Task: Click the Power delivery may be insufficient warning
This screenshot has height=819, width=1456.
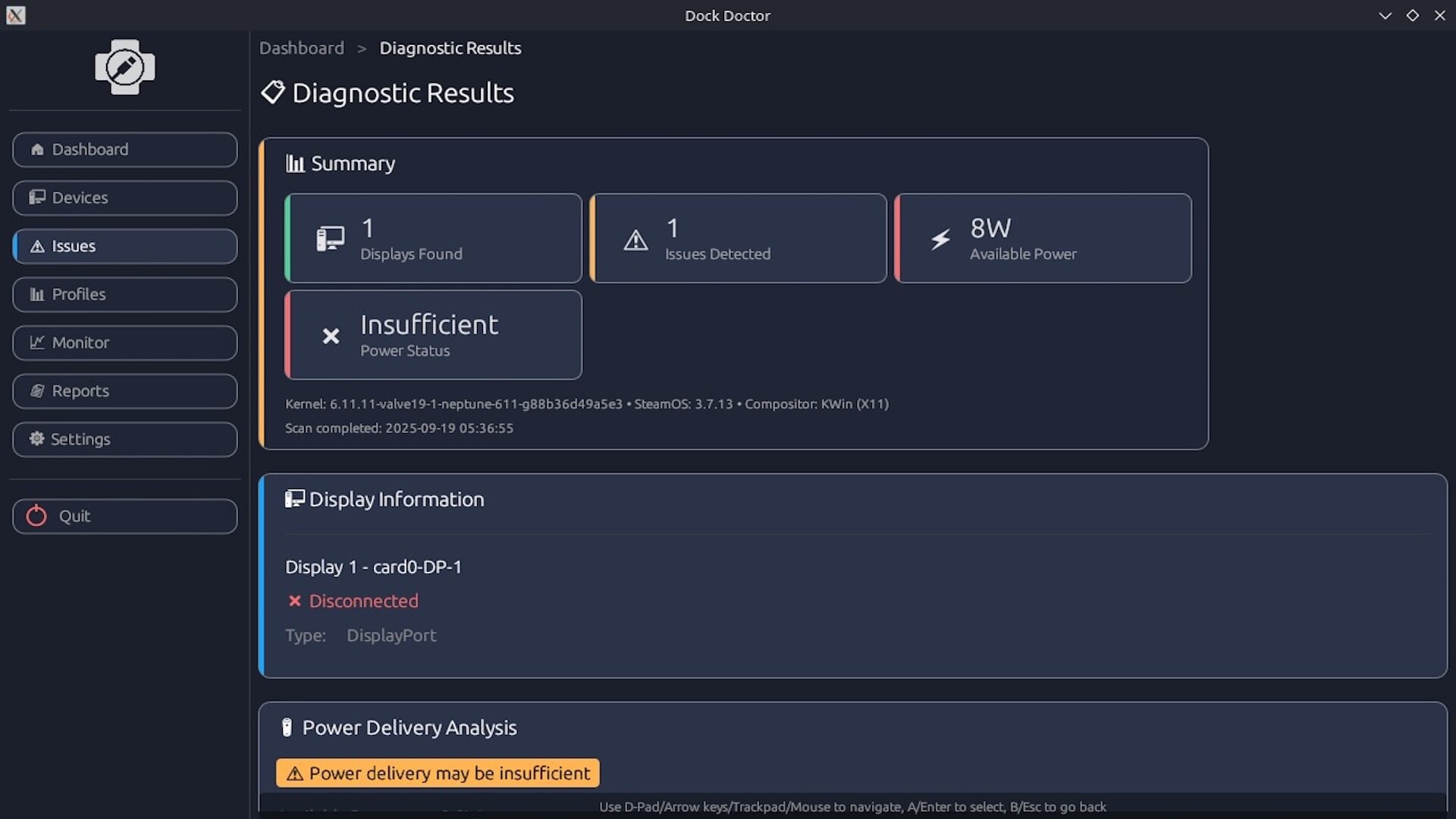Action: pyautogui.click(x=438, y=773)
